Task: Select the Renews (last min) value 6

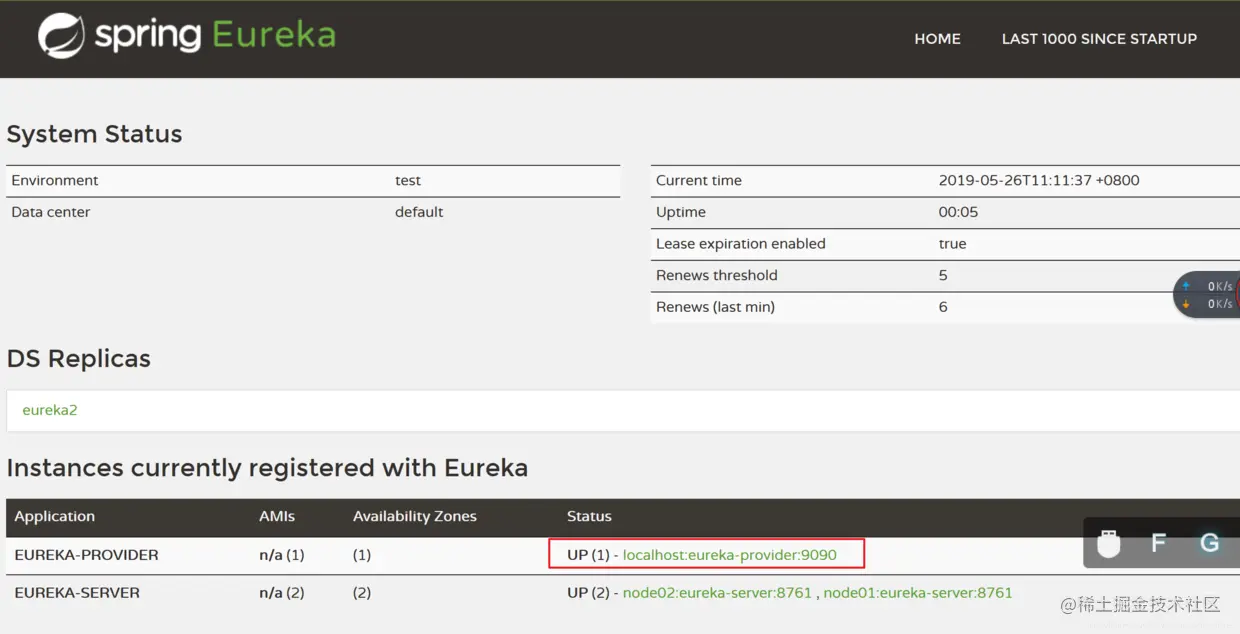Action: point(943,307)
